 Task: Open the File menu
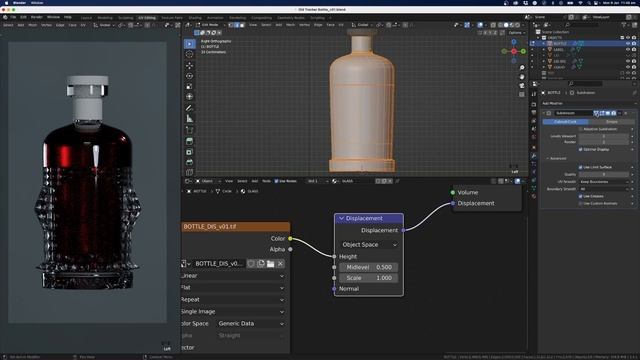(13, 17)
